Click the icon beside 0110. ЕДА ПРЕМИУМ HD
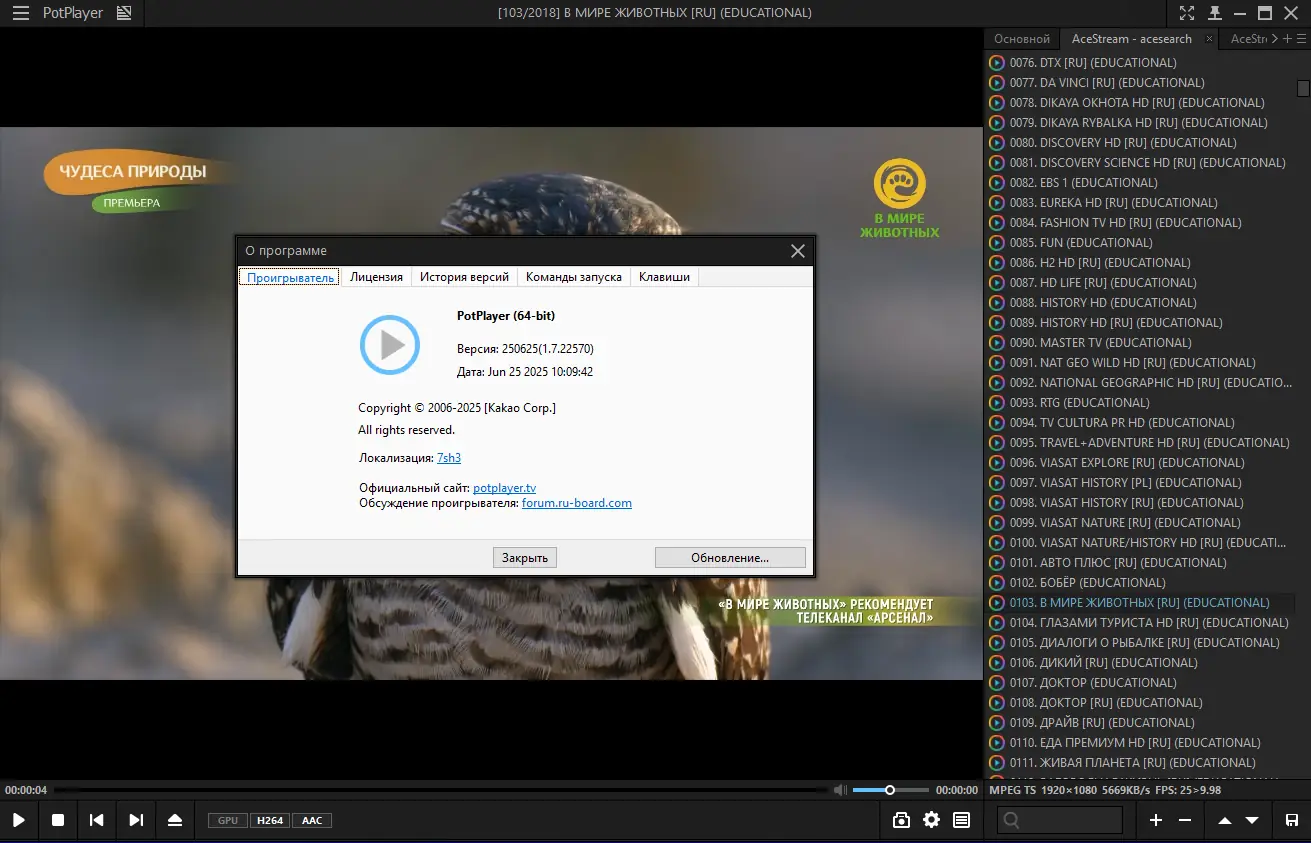This screenshot has height=843, width=1311. pos(997,743)
